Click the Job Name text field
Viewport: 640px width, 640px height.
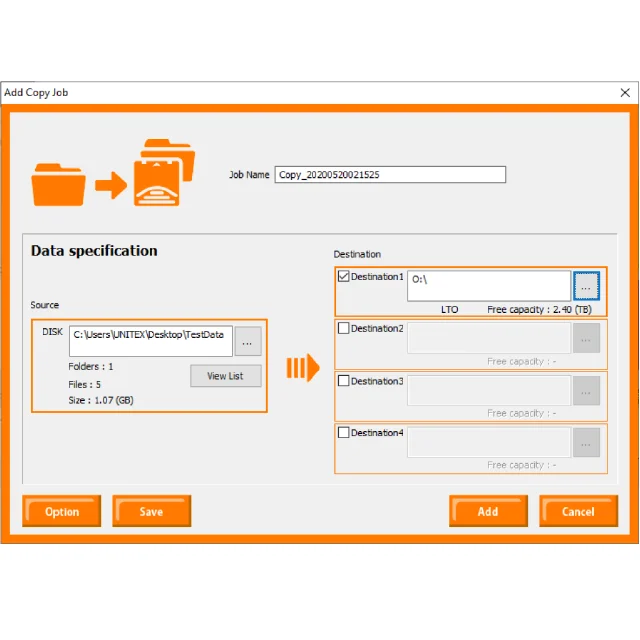click(x=390, y=175)
